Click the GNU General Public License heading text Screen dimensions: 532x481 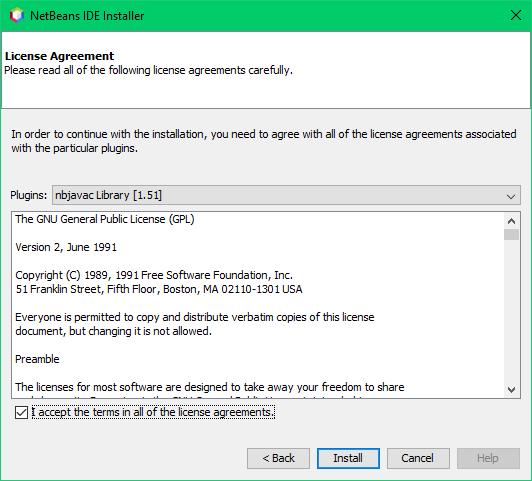105,219
